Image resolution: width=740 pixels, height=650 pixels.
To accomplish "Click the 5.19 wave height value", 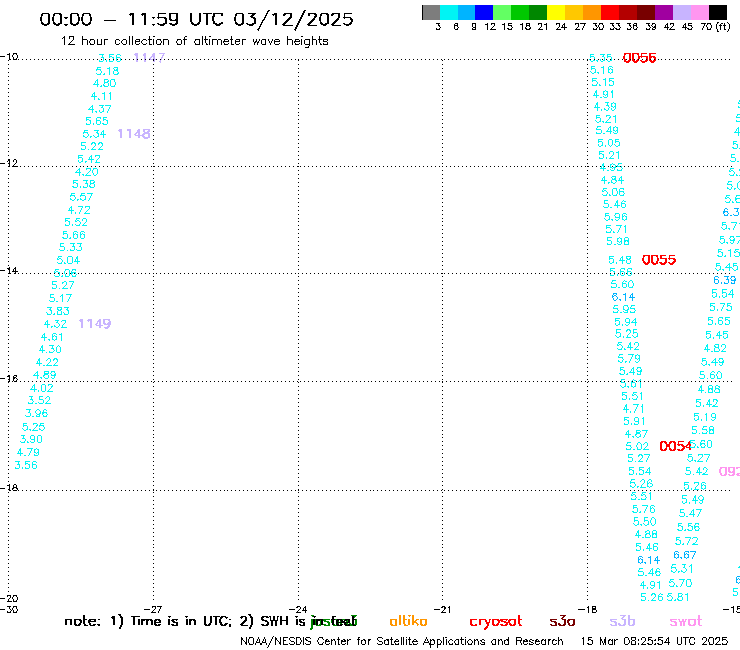I will coord(705,417).
